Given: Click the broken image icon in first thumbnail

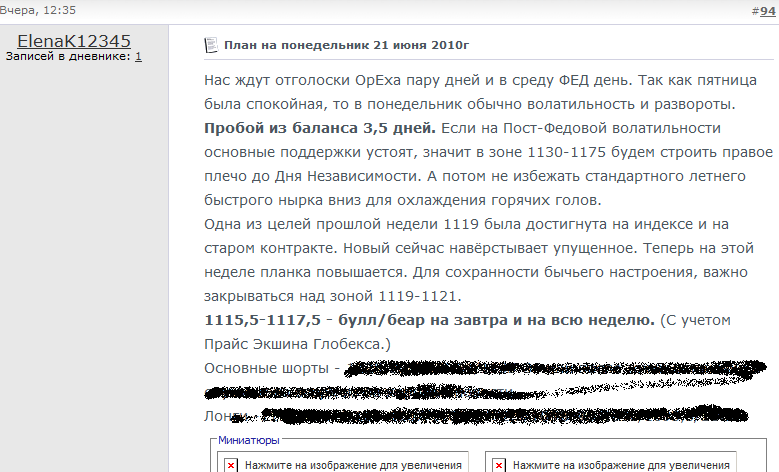Looking at the screenshot, I should point(231,465).
